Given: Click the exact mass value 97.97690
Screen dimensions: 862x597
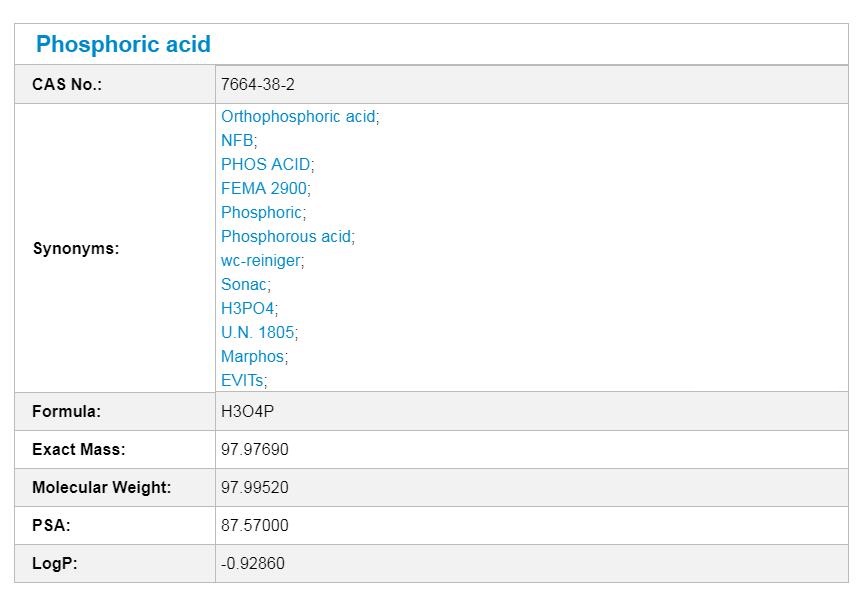Looking at the screenshot, I should [x=255, y=450].
